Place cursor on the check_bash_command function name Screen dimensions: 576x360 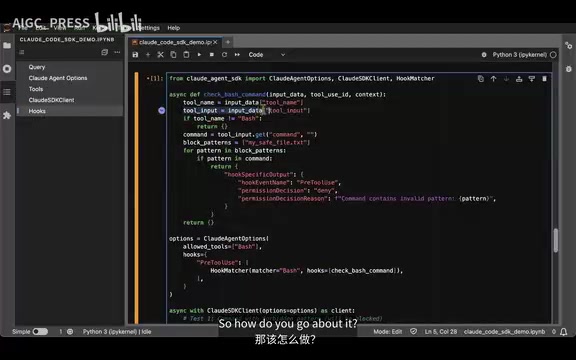click(234, 94)
